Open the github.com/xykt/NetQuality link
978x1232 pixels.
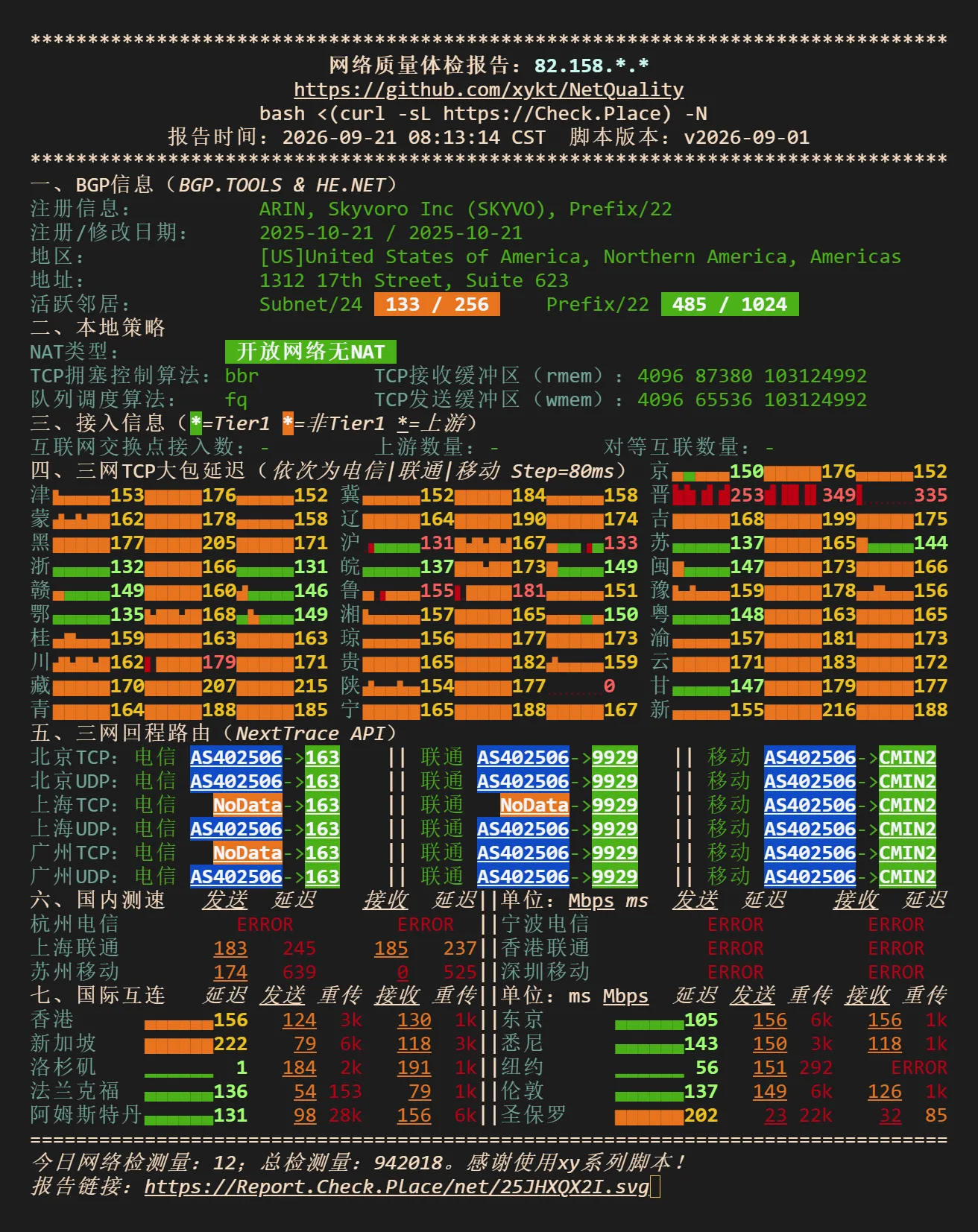pyautogui.click(x=488, y=90)
